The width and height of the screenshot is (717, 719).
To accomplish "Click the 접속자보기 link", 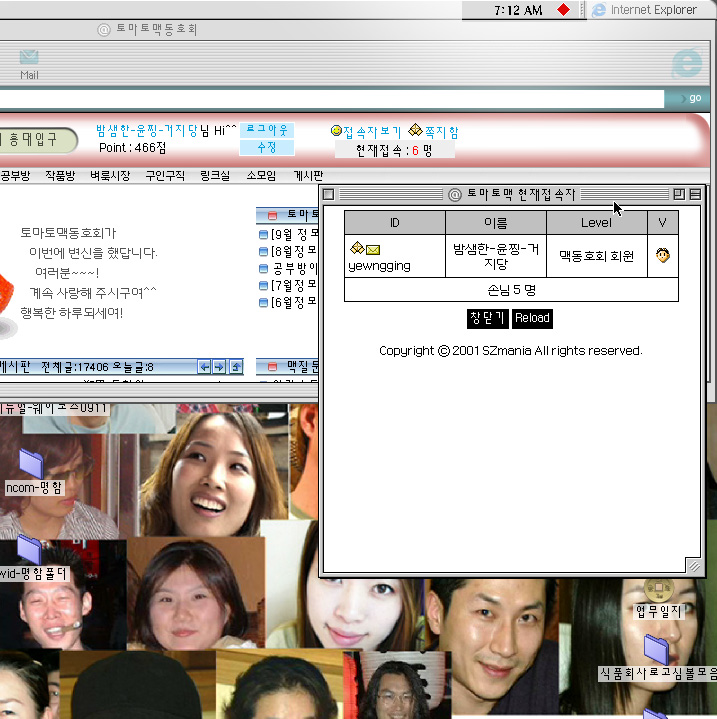I will [365, 131].
